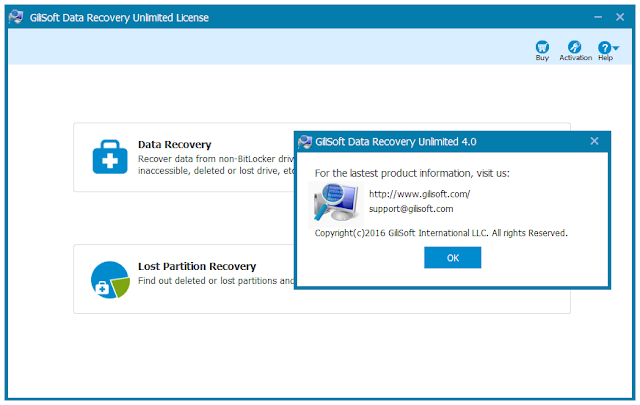Click 'Find out deleted or lost partitions' text
Image resolution: width=640 pixels, height=405 pixels.
[x=216, y=281]
